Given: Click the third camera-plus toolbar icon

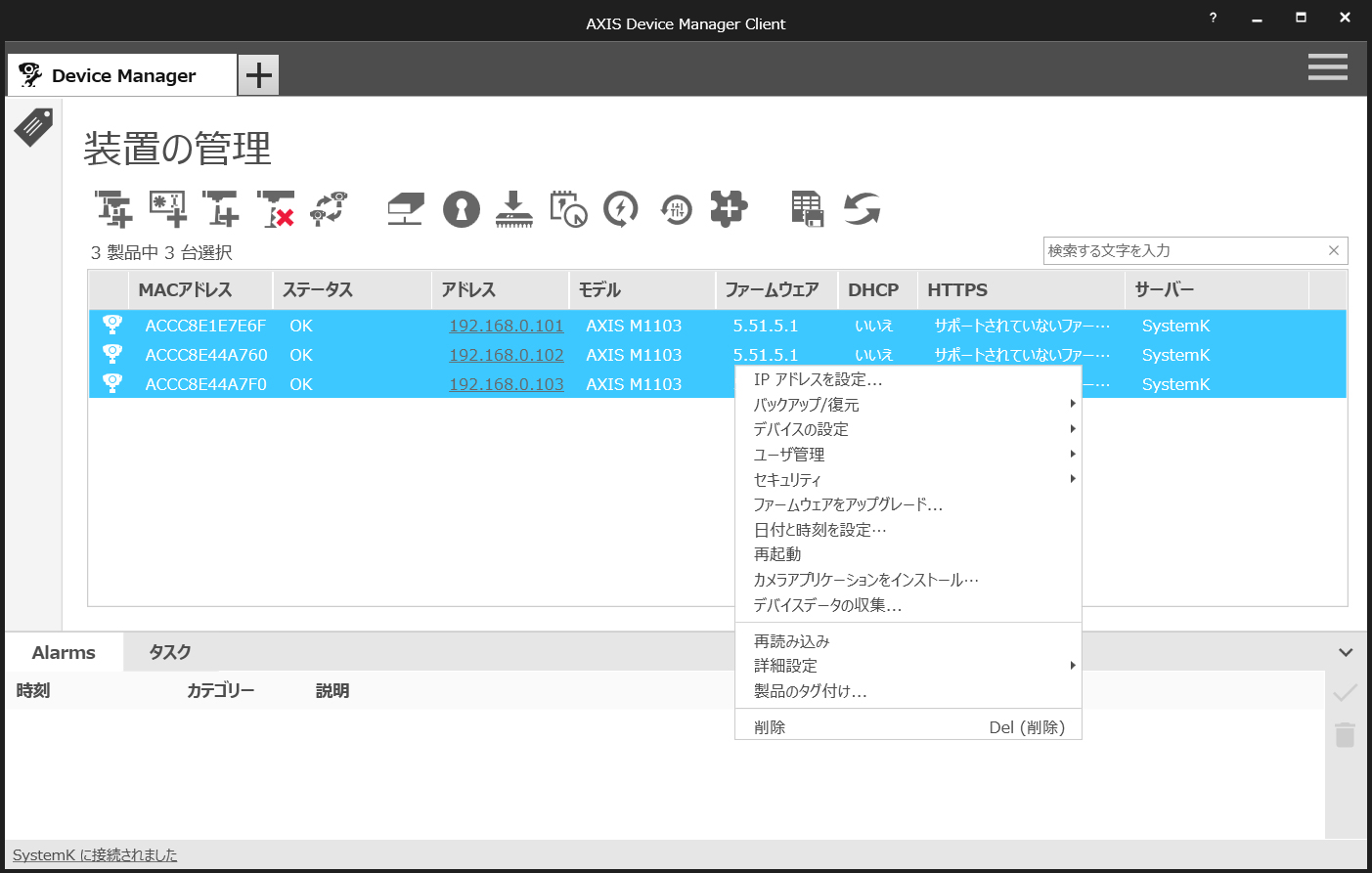Looking at the screenshot, I should click(x=221, y=209).
